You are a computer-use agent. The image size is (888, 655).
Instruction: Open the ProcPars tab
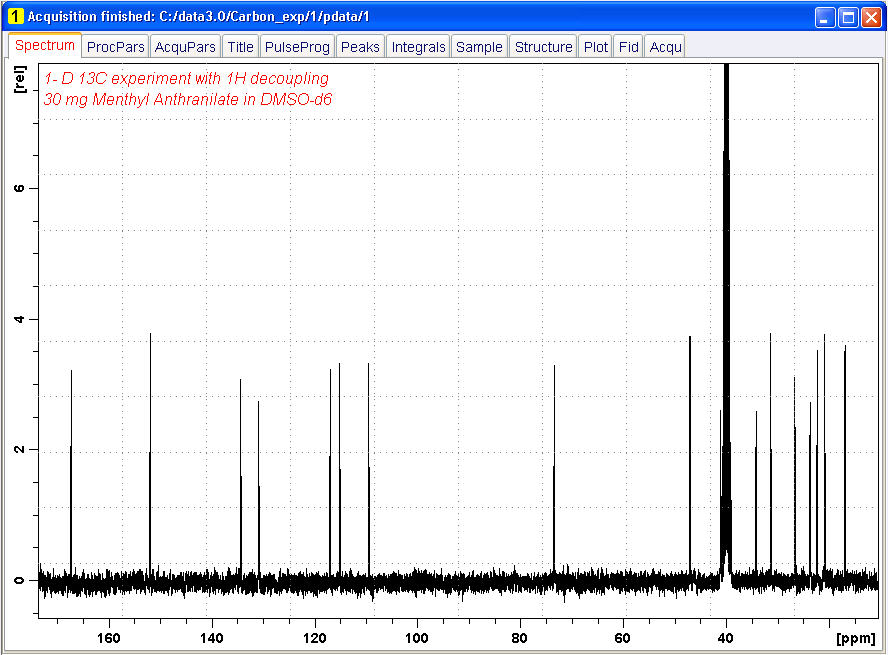[116, 47]
